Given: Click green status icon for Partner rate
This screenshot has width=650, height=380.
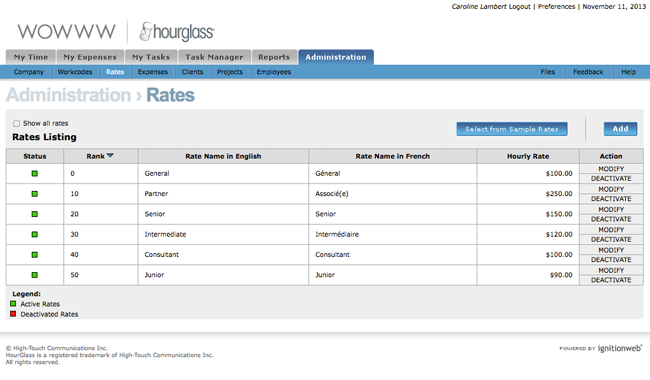Looking at the screenshot, I should 35,194.
